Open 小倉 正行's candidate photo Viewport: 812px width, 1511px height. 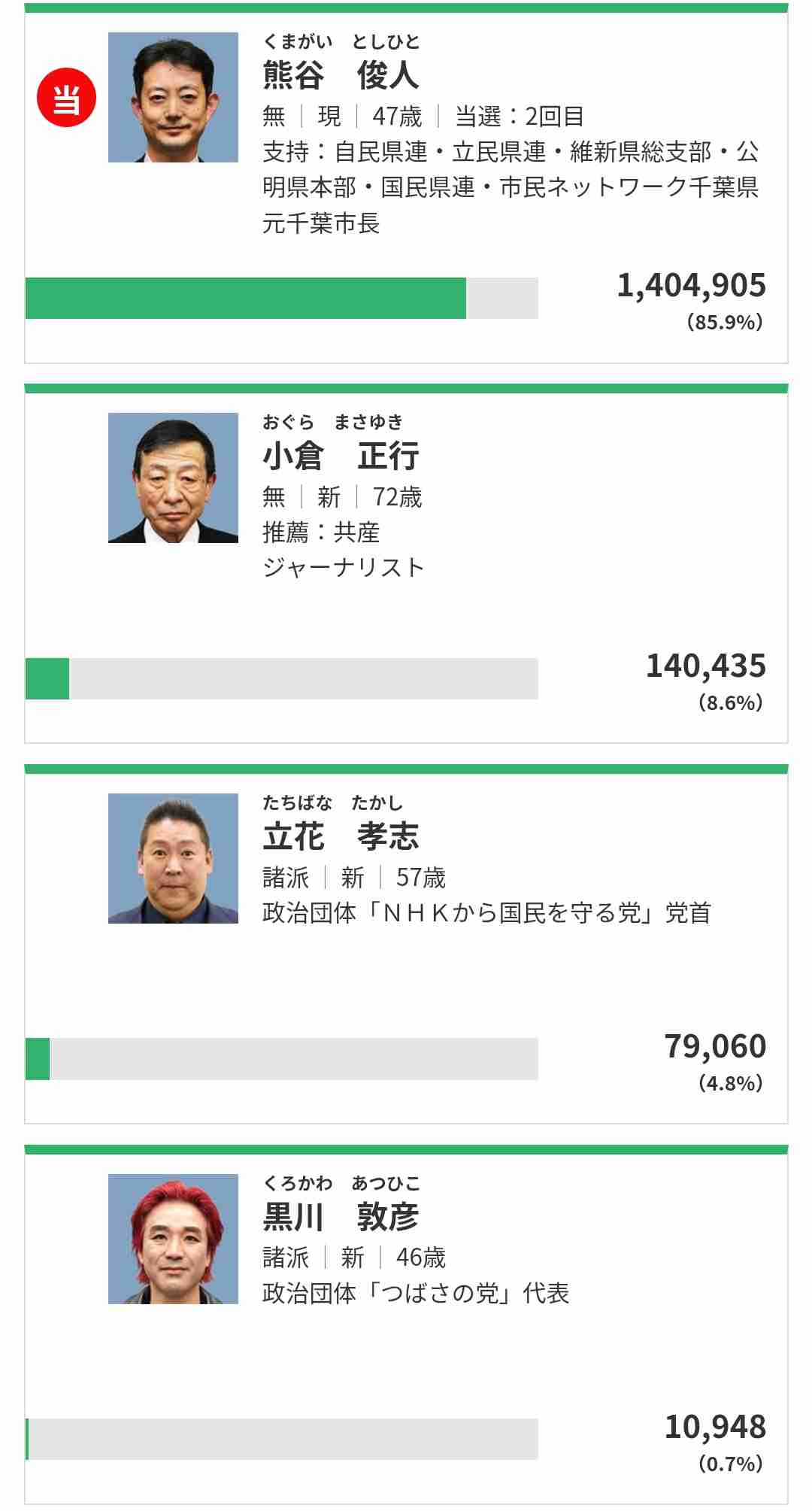173,478
